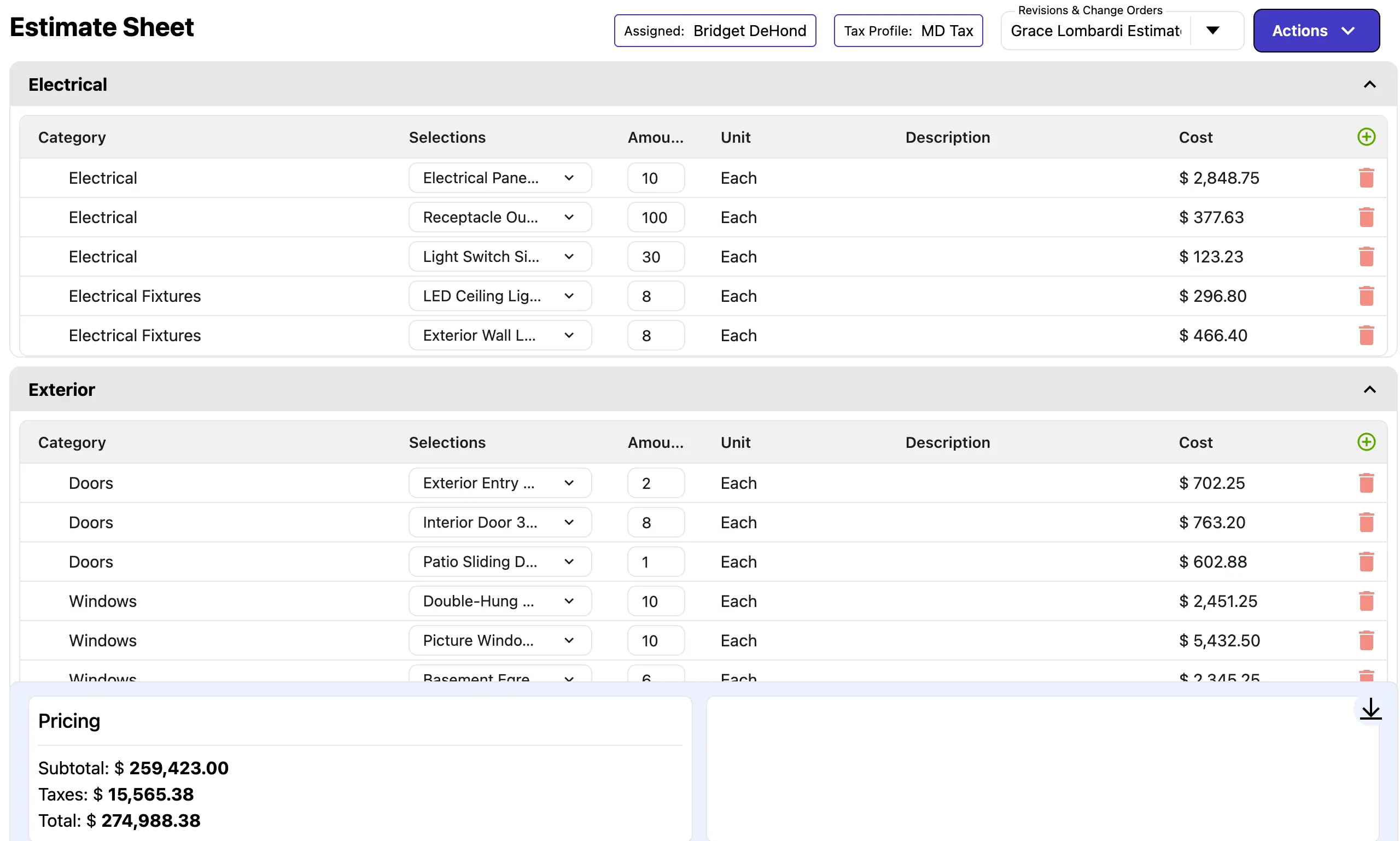
Task: Click the Assigned Bridget DeHond button
Action: pos(714,31)
